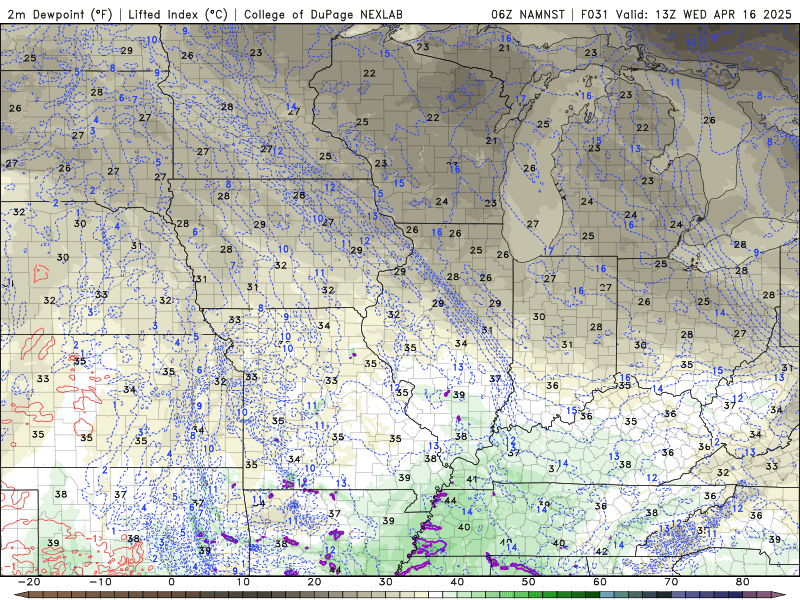Click the white segment of the color bar
This screenshot has width=800, height=600.
click(x=435, y=595)
